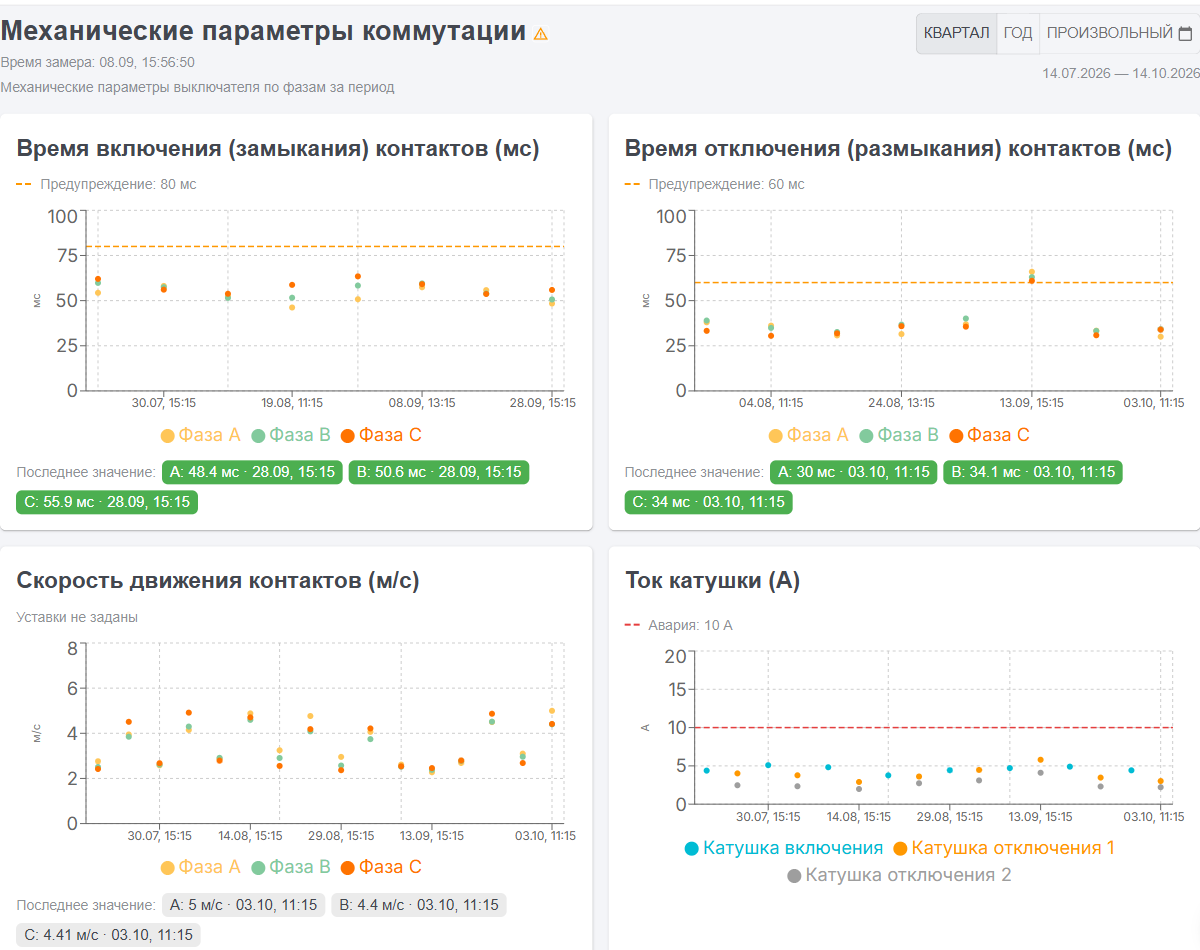
Task: Click the label Предупреждение: 60 мс
Action: (x=726, y=184)
